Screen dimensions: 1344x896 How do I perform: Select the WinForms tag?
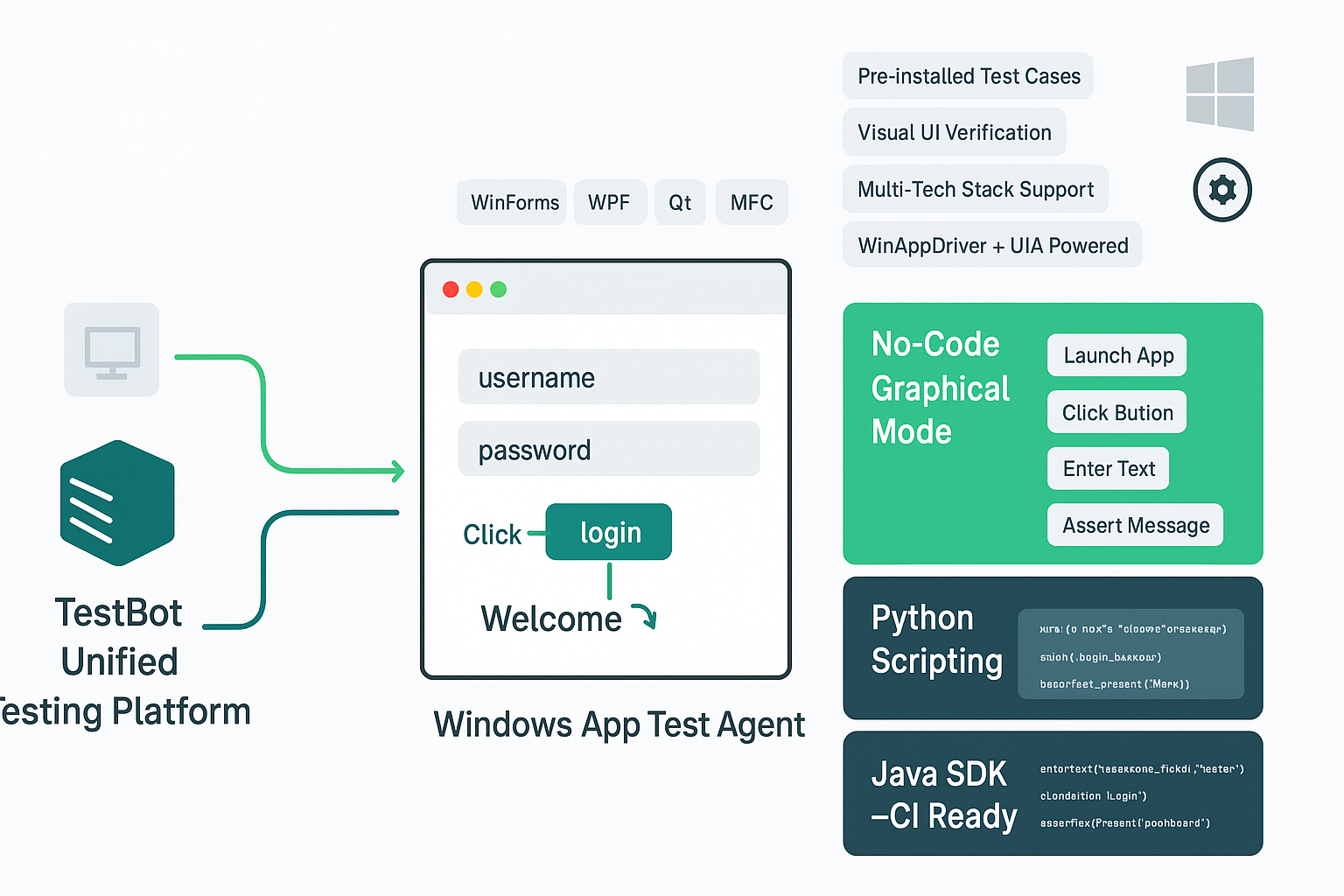[x=514, y=203]
